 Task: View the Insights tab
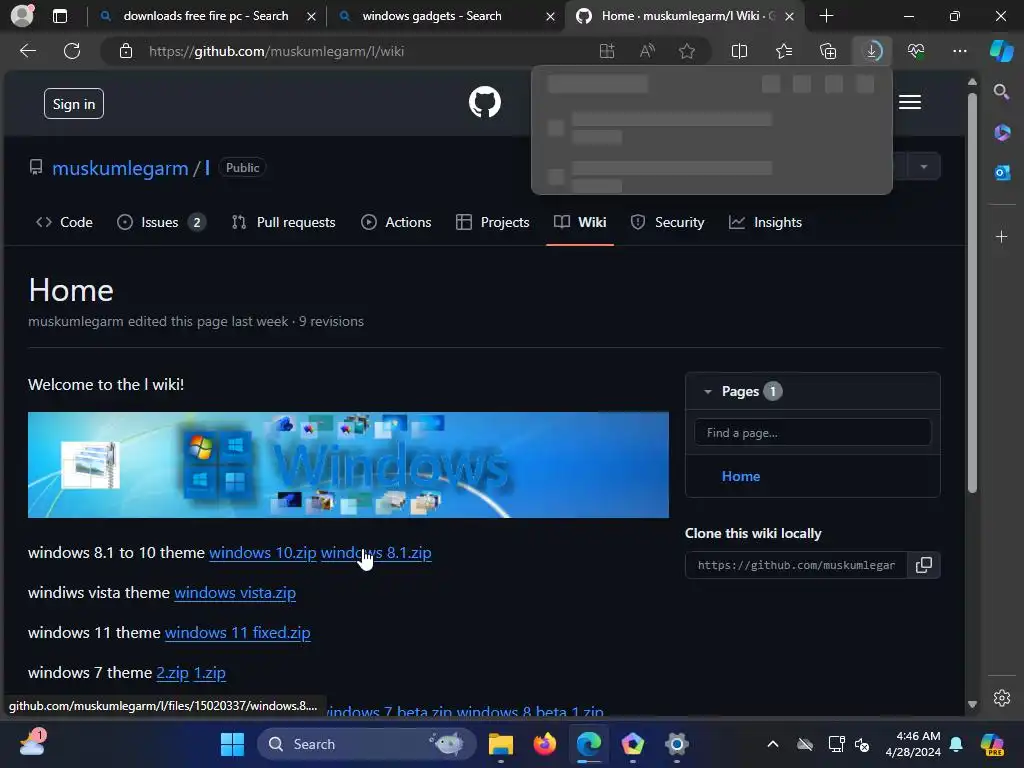click(765, 222)
